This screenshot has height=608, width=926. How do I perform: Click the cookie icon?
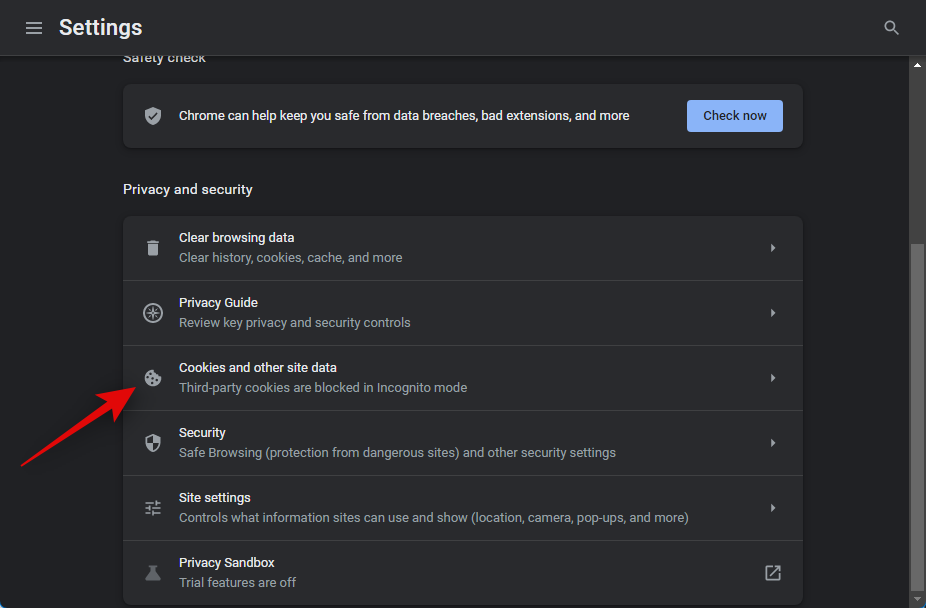pos(153,378)
